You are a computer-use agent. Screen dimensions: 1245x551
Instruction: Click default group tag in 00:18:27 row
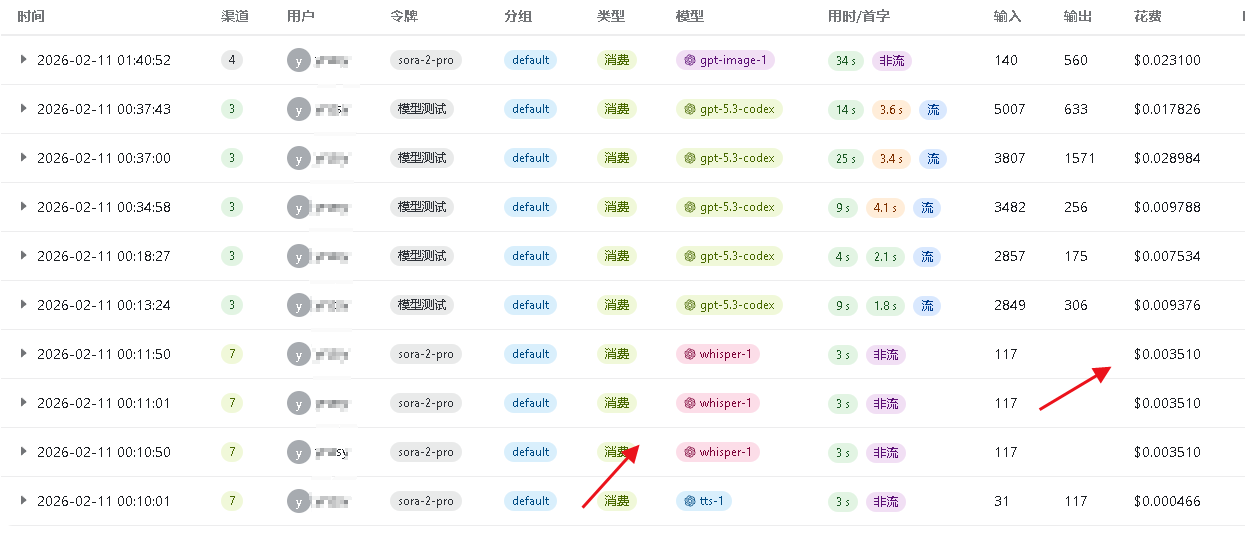point(530,256)
